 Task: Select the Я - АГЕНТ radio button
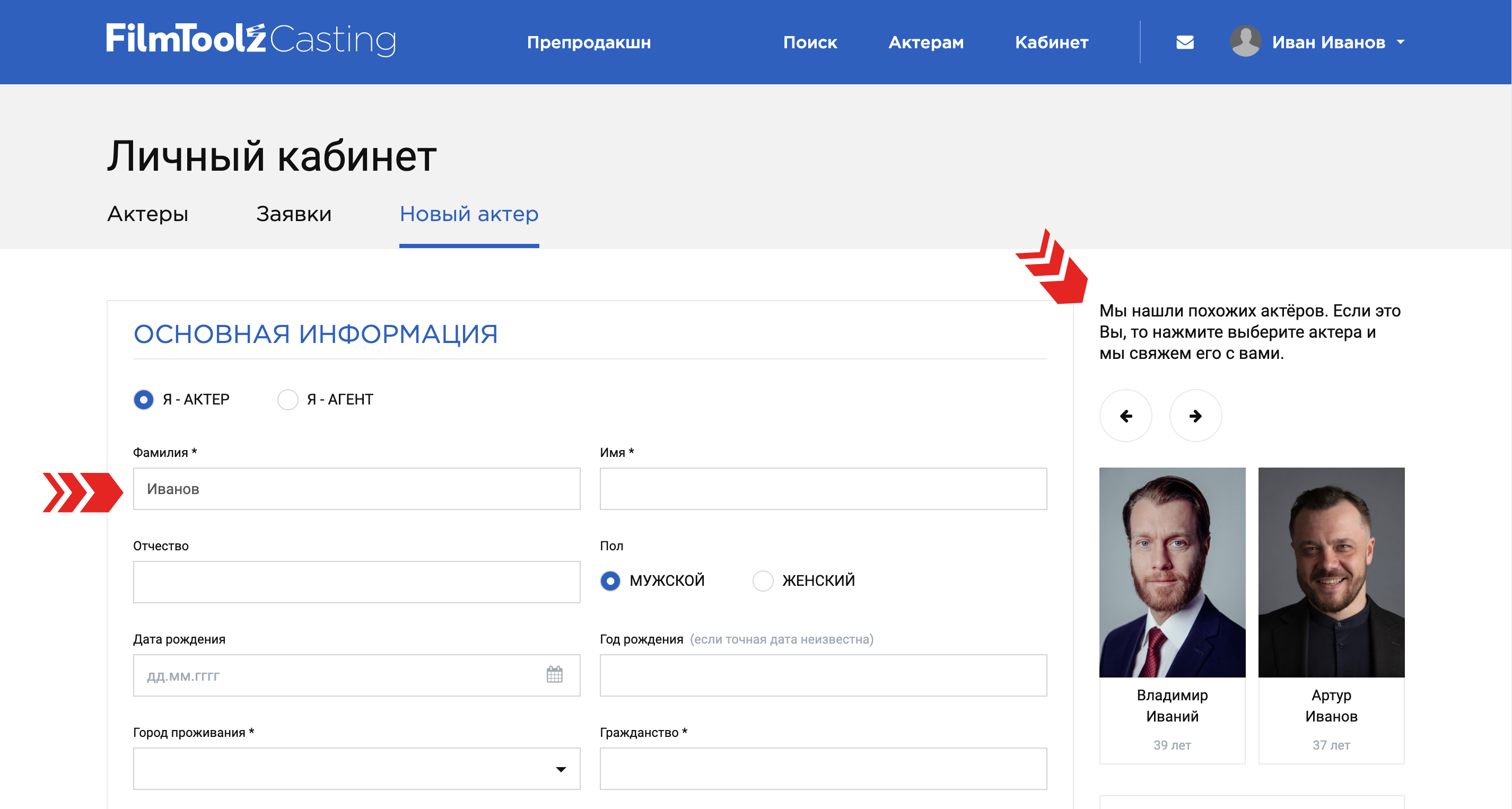click(287, 400)
